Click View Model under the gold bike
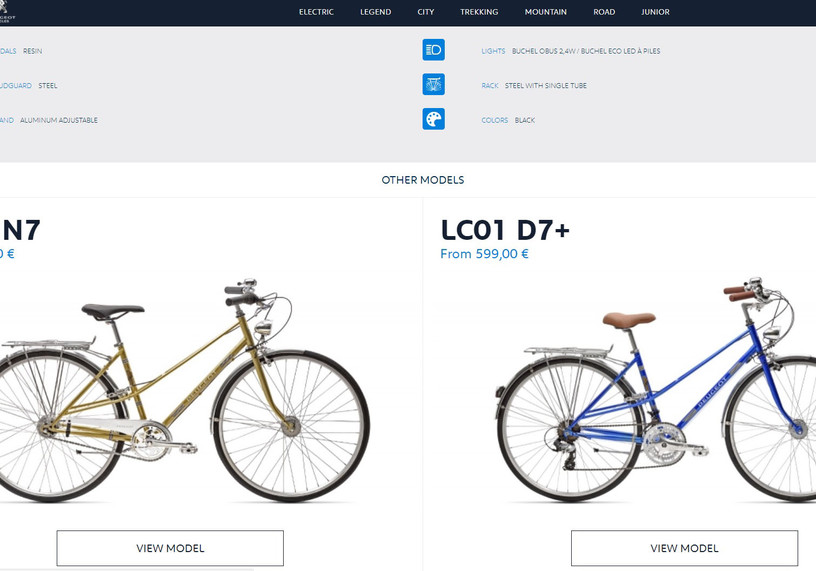816x571 pixels. coord(170,548)
